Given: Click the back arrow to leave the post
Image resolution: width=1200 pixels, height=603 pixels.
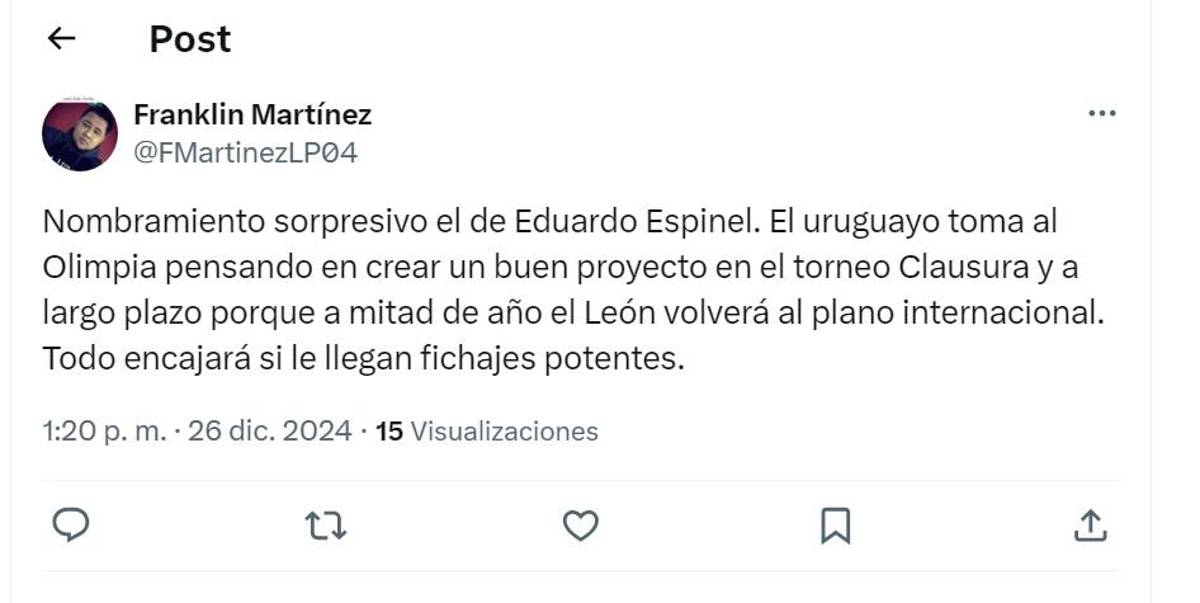Looking at the screenshot, I should 61,39.
